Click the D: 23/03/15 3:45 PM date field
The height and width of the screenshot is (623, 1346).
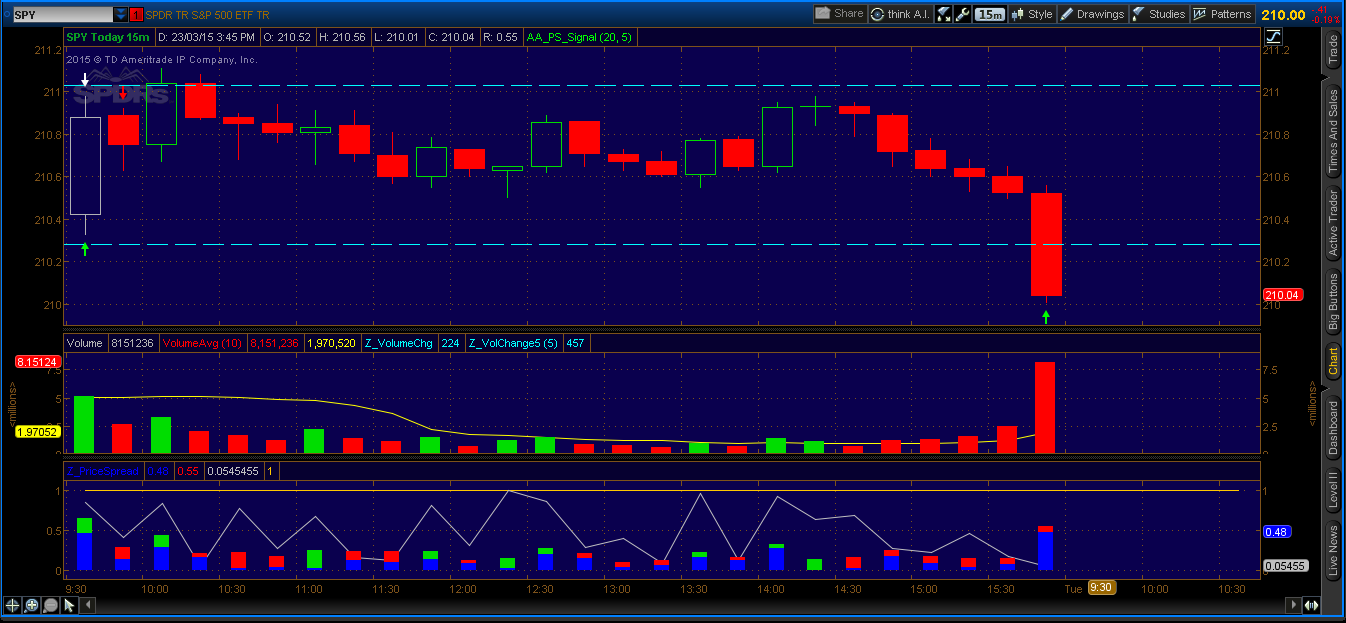point(207,37)
